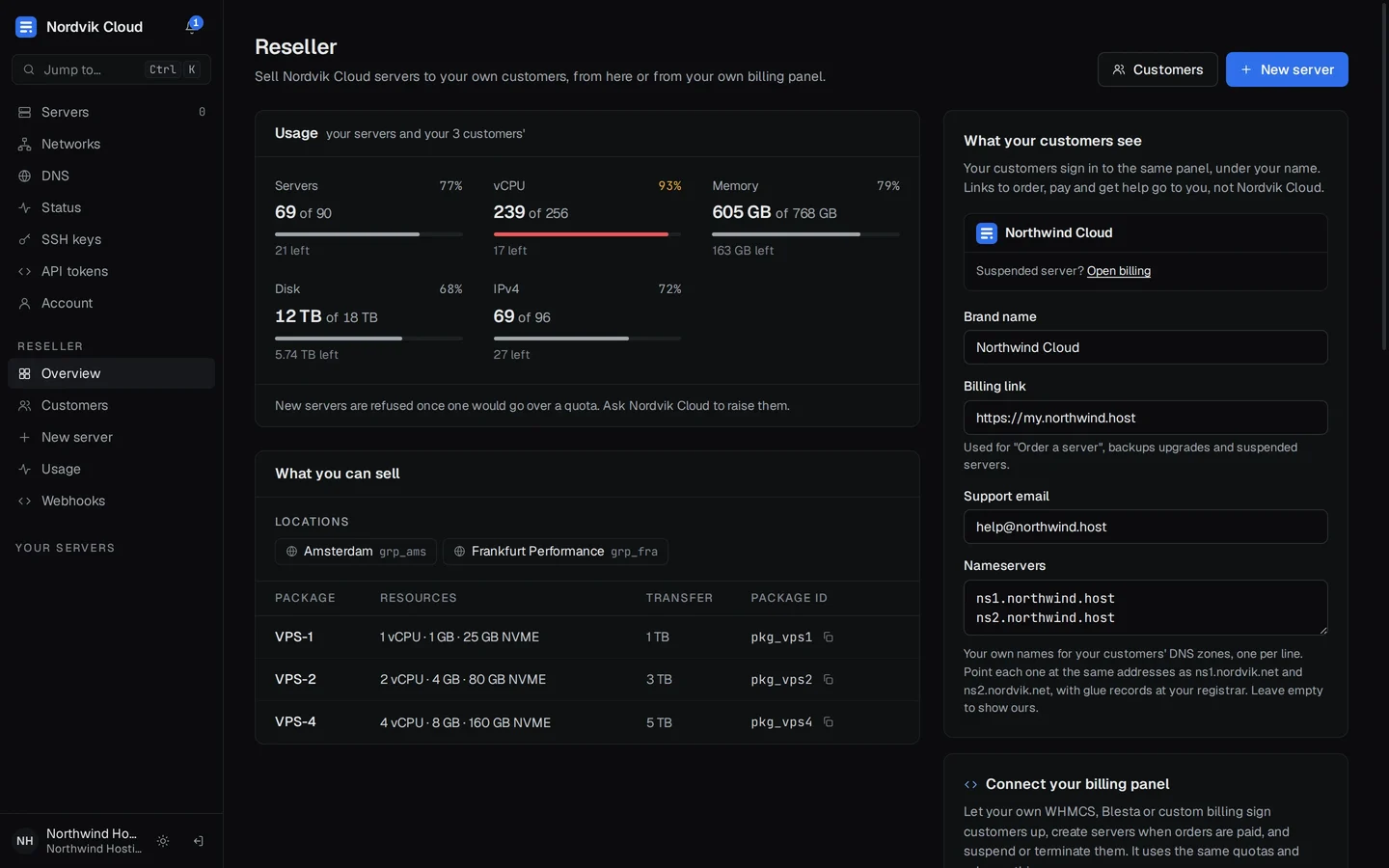
Task: Click the Northwind Cloud preview logo
Action: point(986,233)
